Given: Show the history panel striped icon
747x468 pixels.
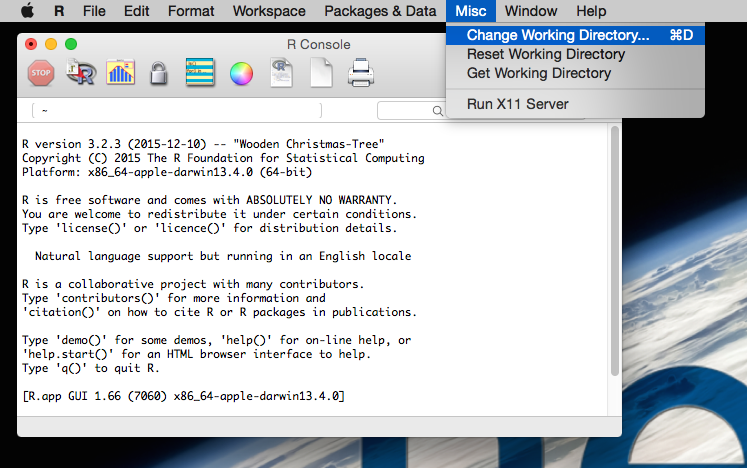Looking at the screenshot, I should [x=200, y=72].
